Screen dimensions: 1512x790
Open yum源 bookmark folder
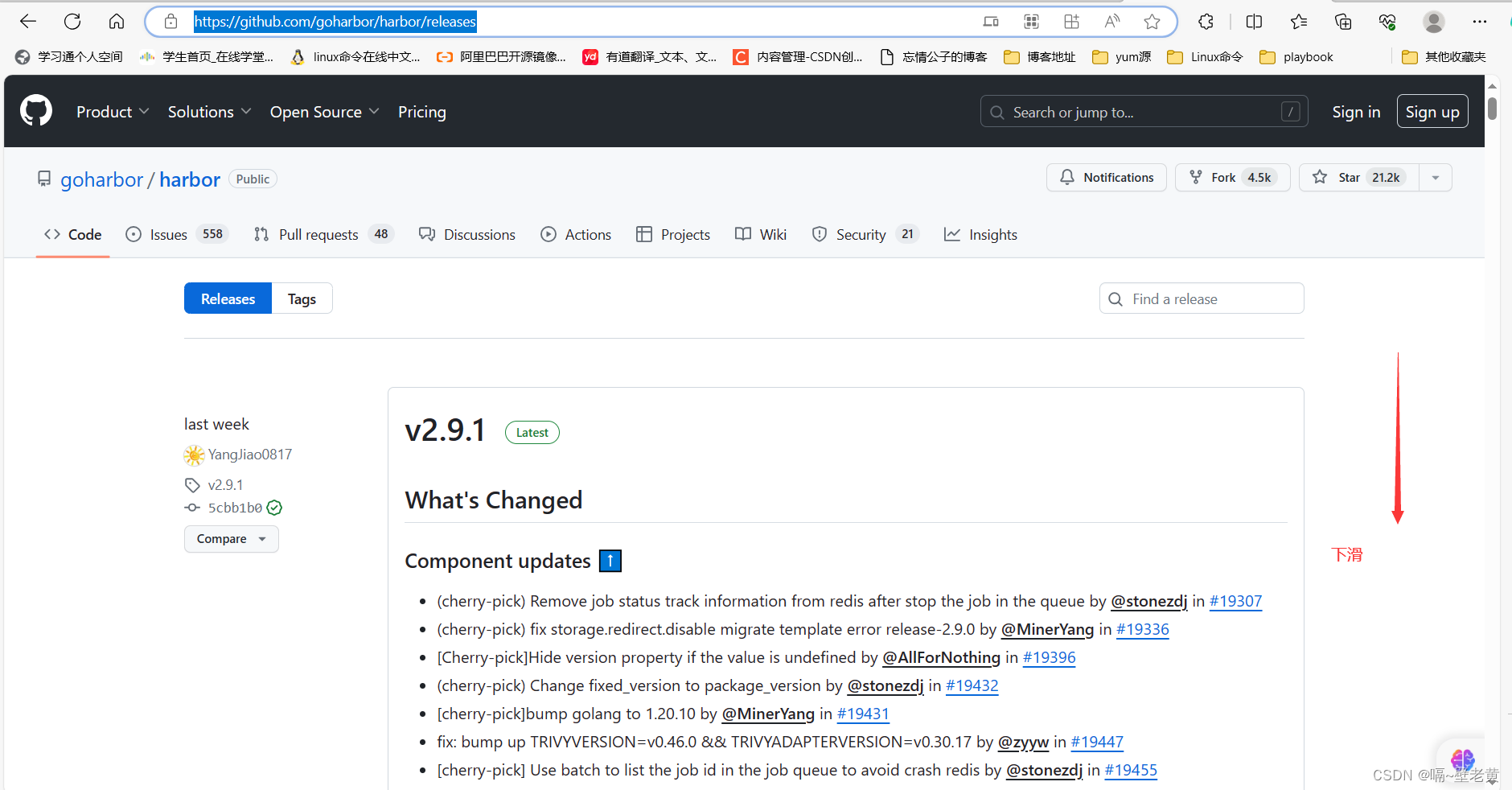[1121, 56]
